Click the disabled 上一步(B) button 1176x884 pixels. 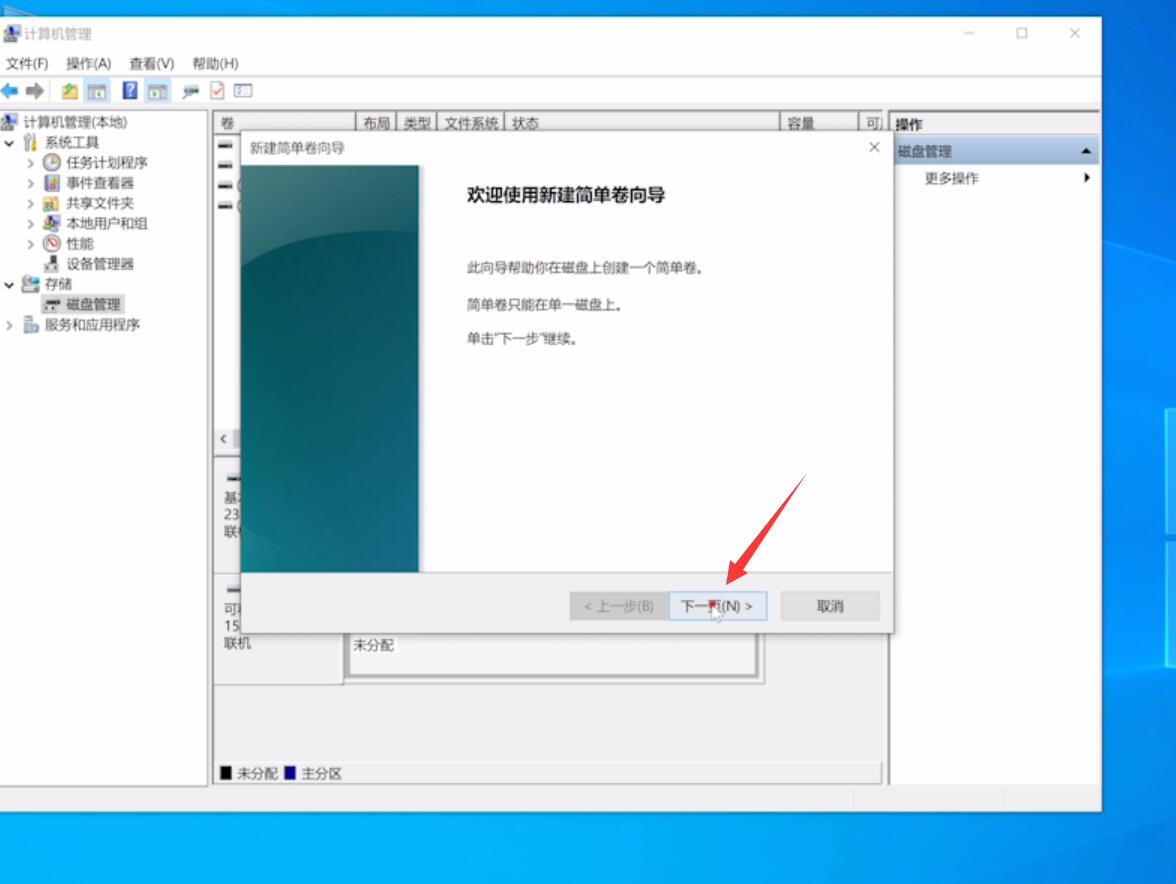pos(619,606)
